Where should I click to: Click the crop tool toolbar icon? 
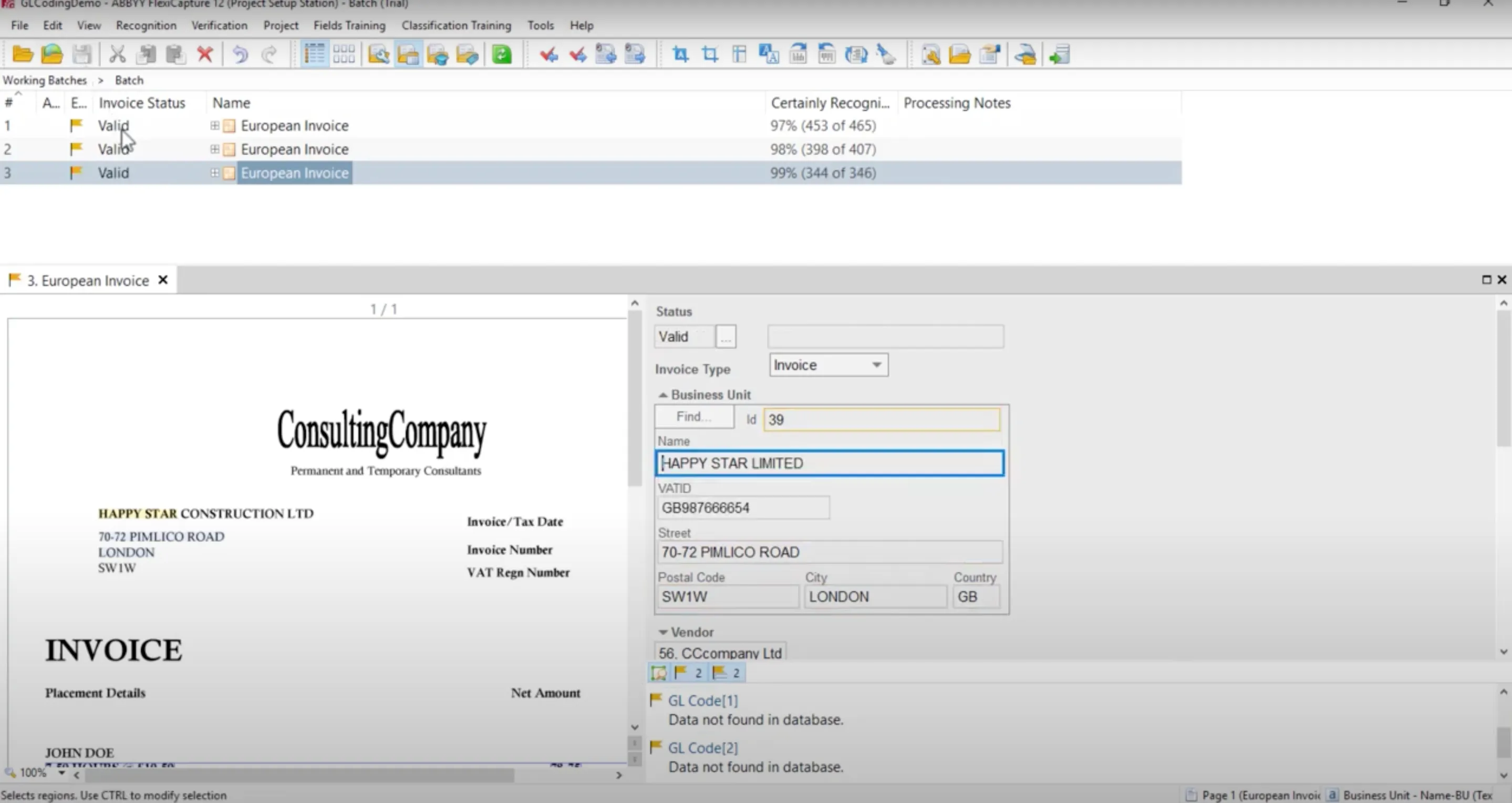(710, 55)
